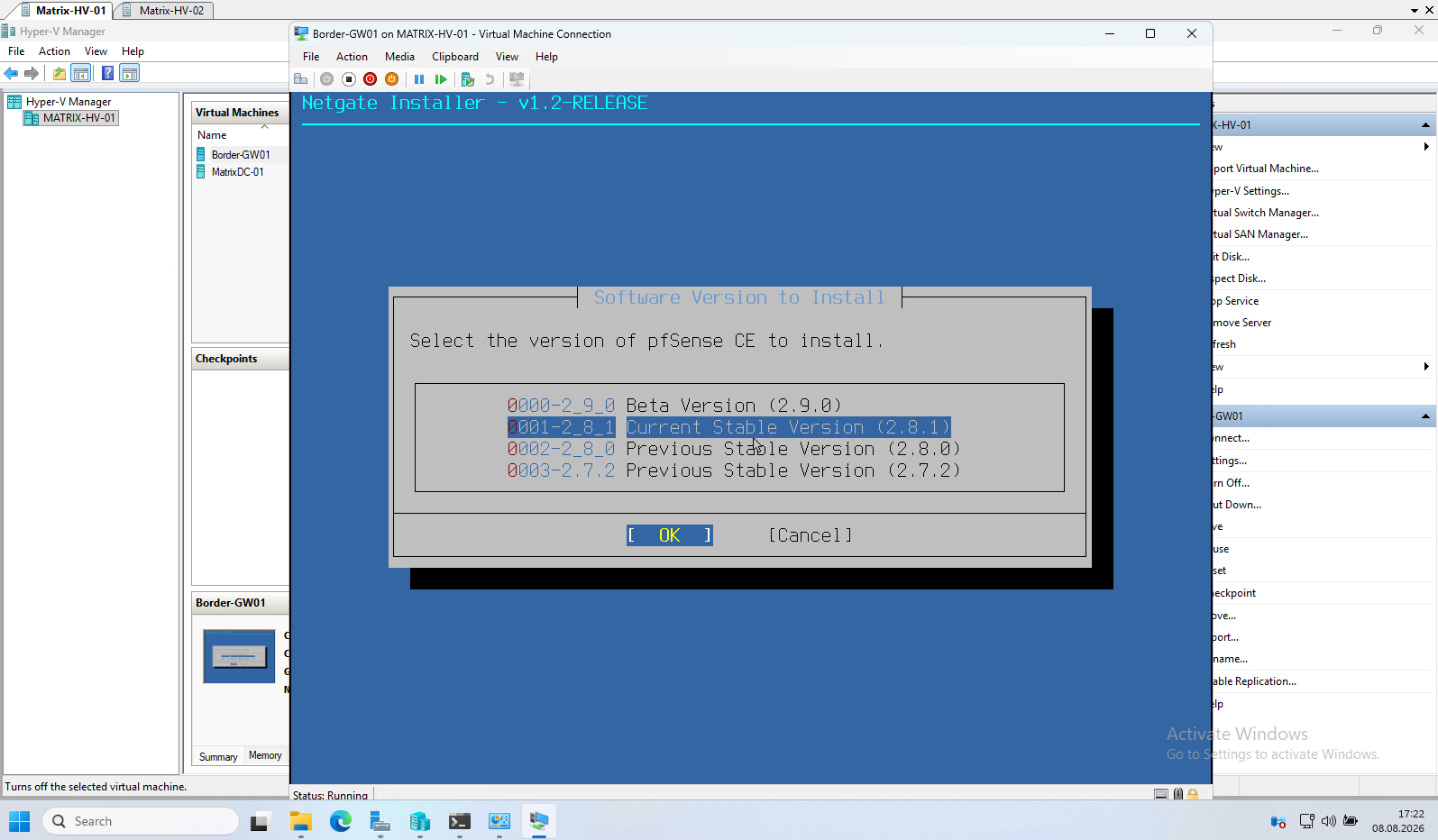Image resolution: width=1438 pixels, height=840 pixels.
Task: Launch Microsoft Edge from the taskbar
Action: point(340,821)
